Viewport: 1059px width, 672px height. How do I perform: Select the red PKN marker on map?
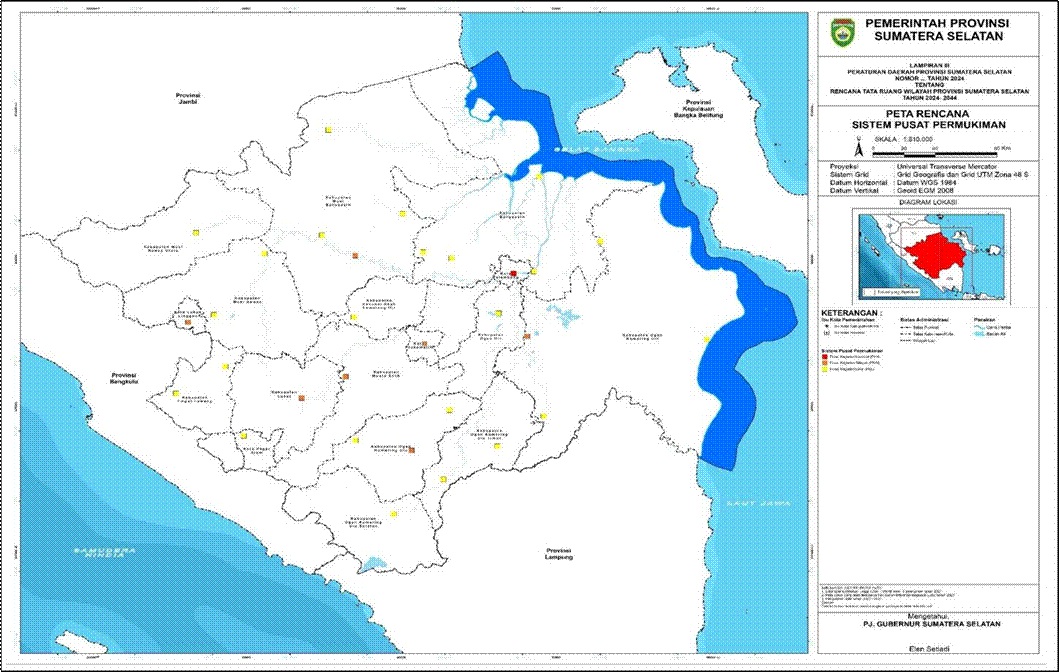514,273
